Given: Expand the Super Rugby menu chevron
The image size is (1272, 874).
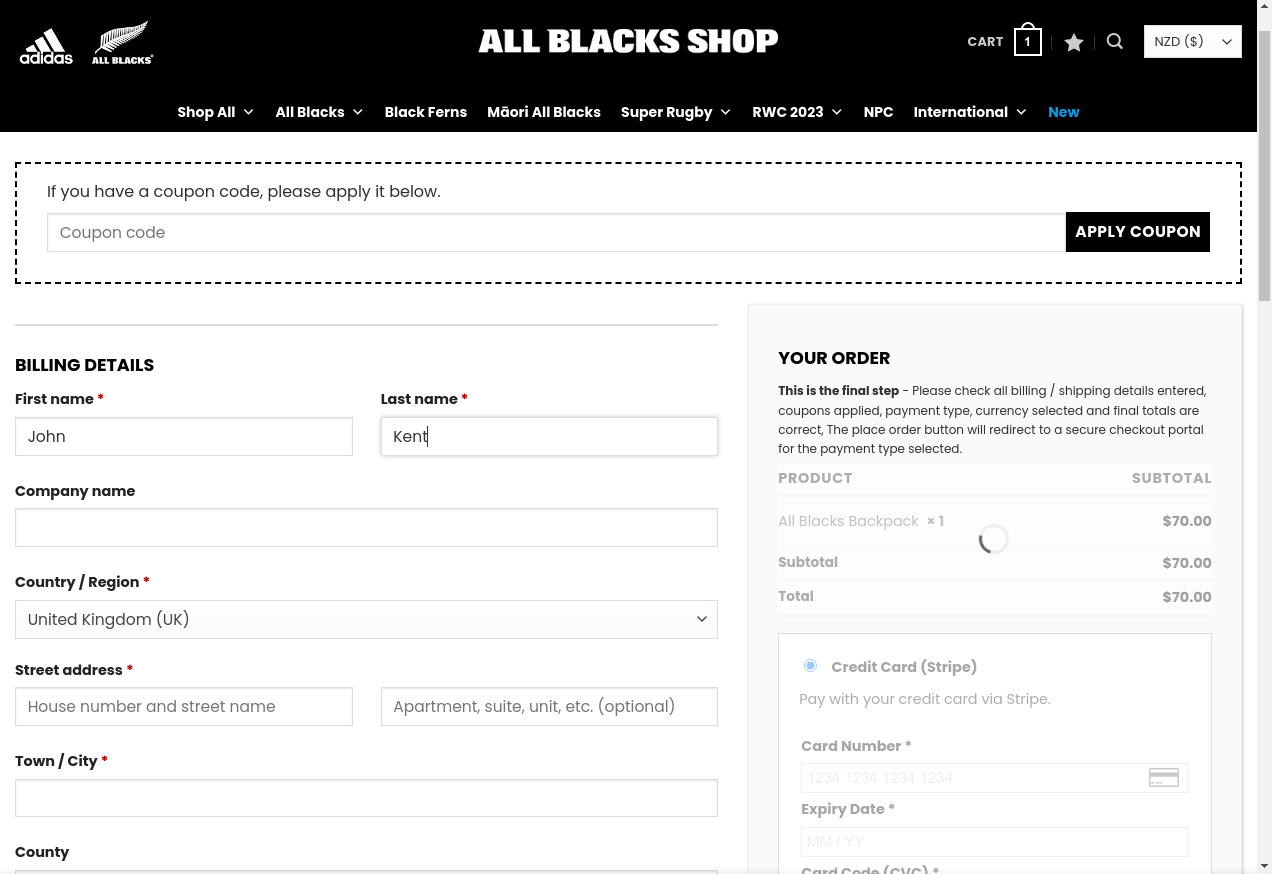Looking at the screenshot, I should pyautogui.click(x=725, y=112).
